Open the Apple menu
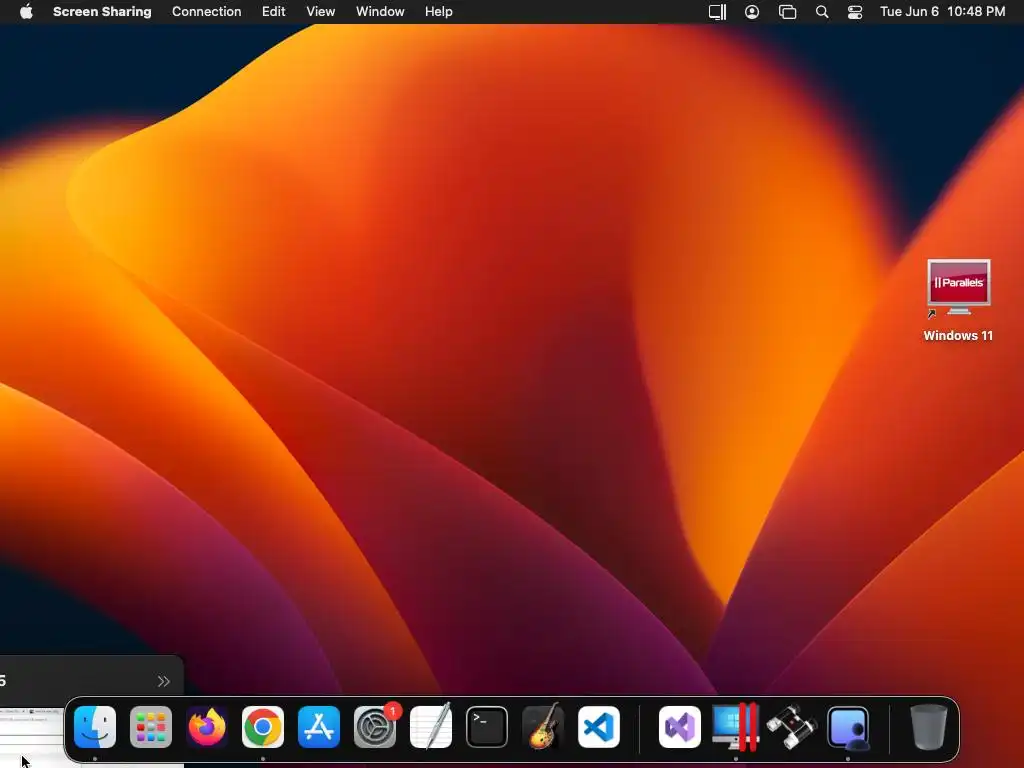 tap(26, 12)
